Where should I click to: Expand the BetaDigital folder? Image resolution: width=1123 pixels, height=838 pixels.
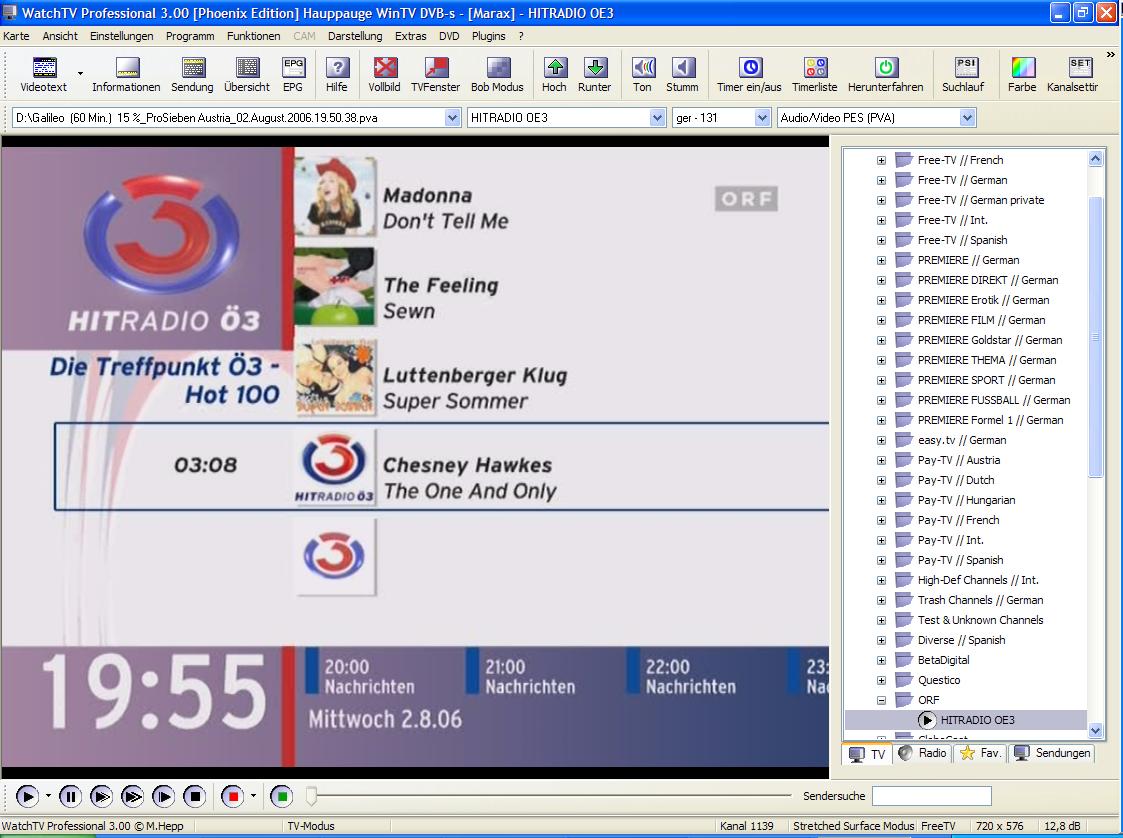[882, 660]
